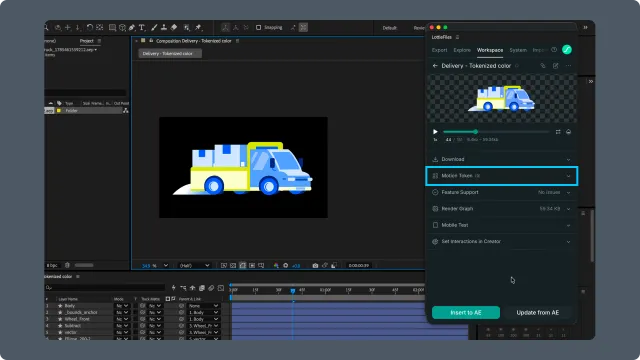640x360 pixels.
Task: Click the Insert to AE button
Action: (x=466, y=313)
